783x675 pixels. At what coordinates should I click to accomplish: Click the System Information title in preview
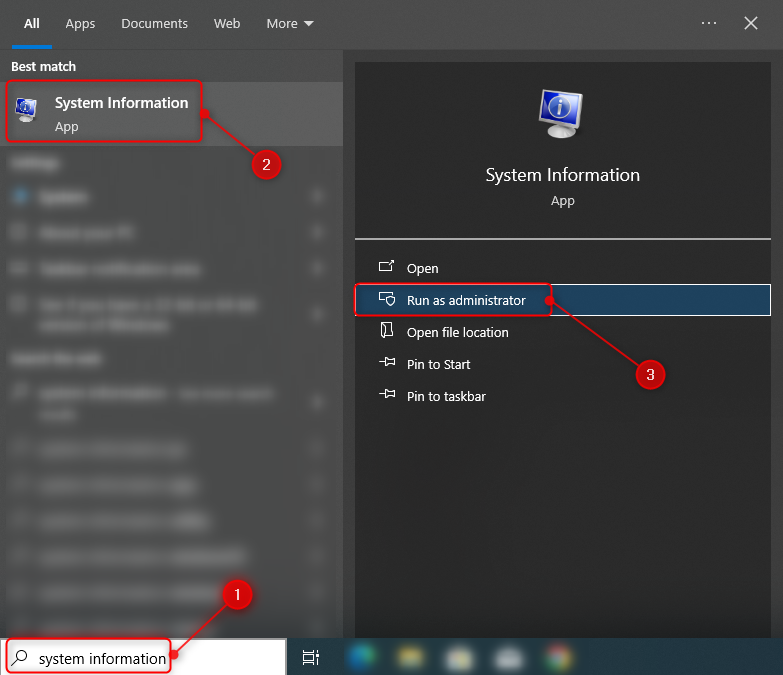pyautogui.click(x=562, y=175)
